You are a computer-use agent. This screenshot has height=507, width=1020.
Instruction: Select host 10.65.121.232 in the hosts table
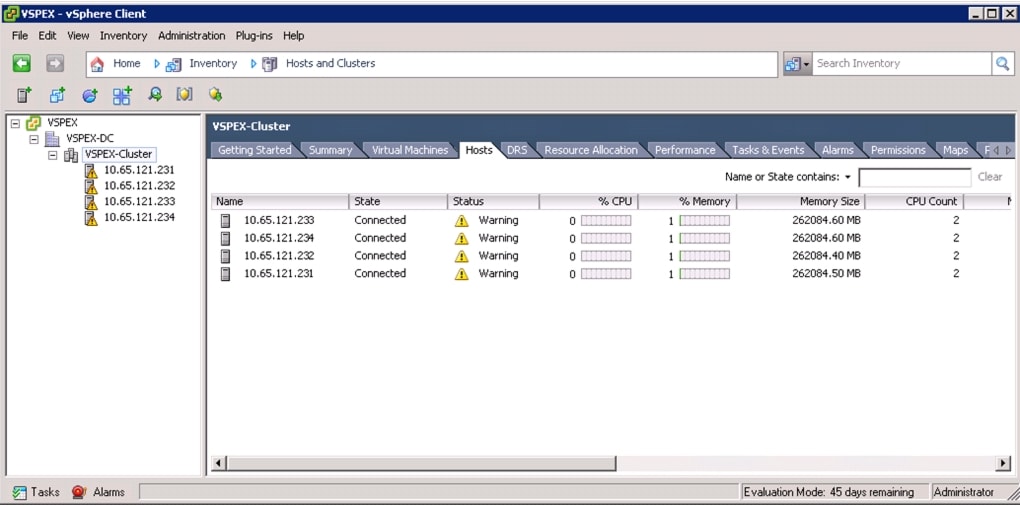[x=279, y=256]
